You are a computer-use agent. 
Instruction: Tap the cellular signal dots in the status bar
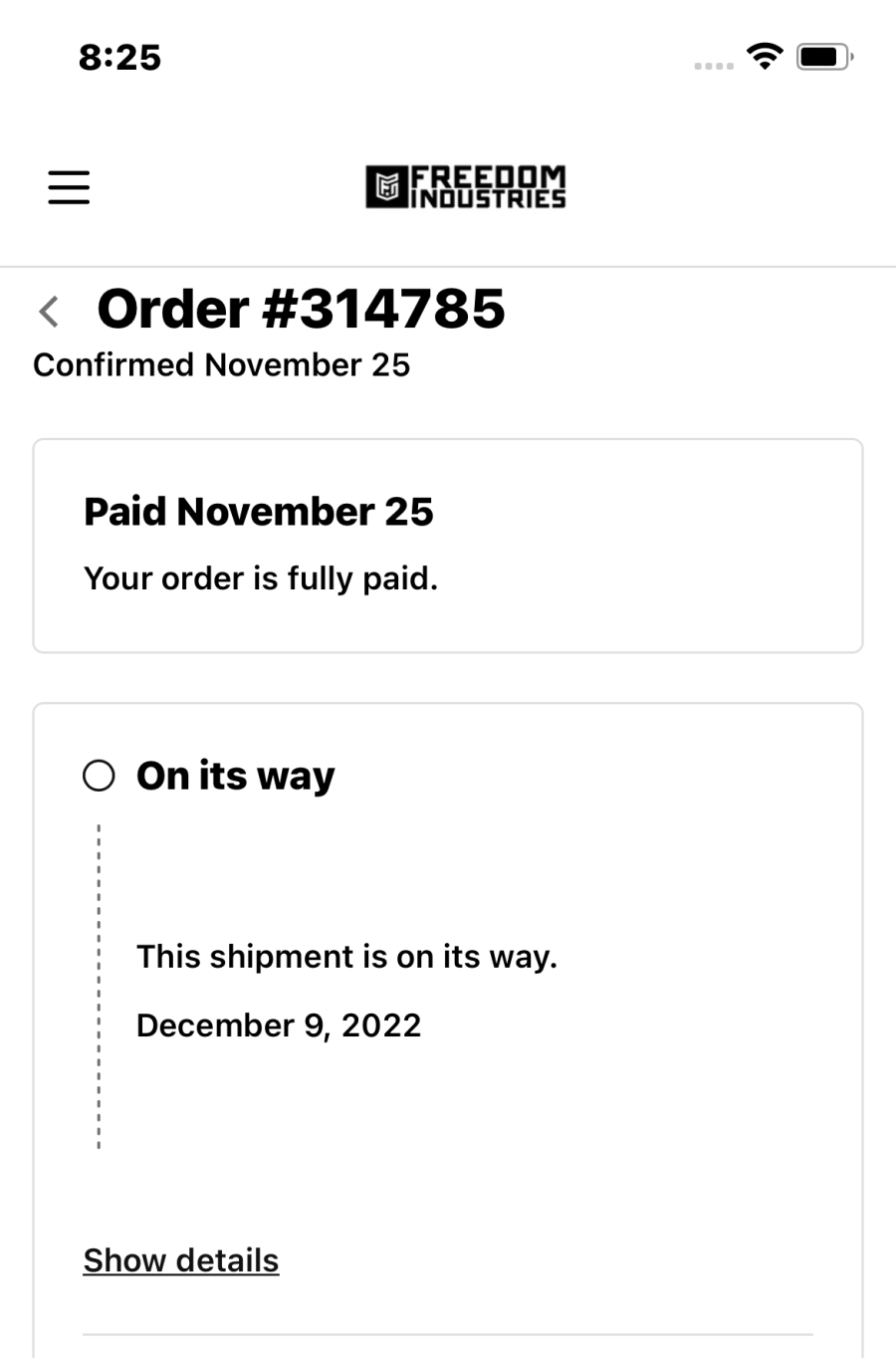(713, 66)
